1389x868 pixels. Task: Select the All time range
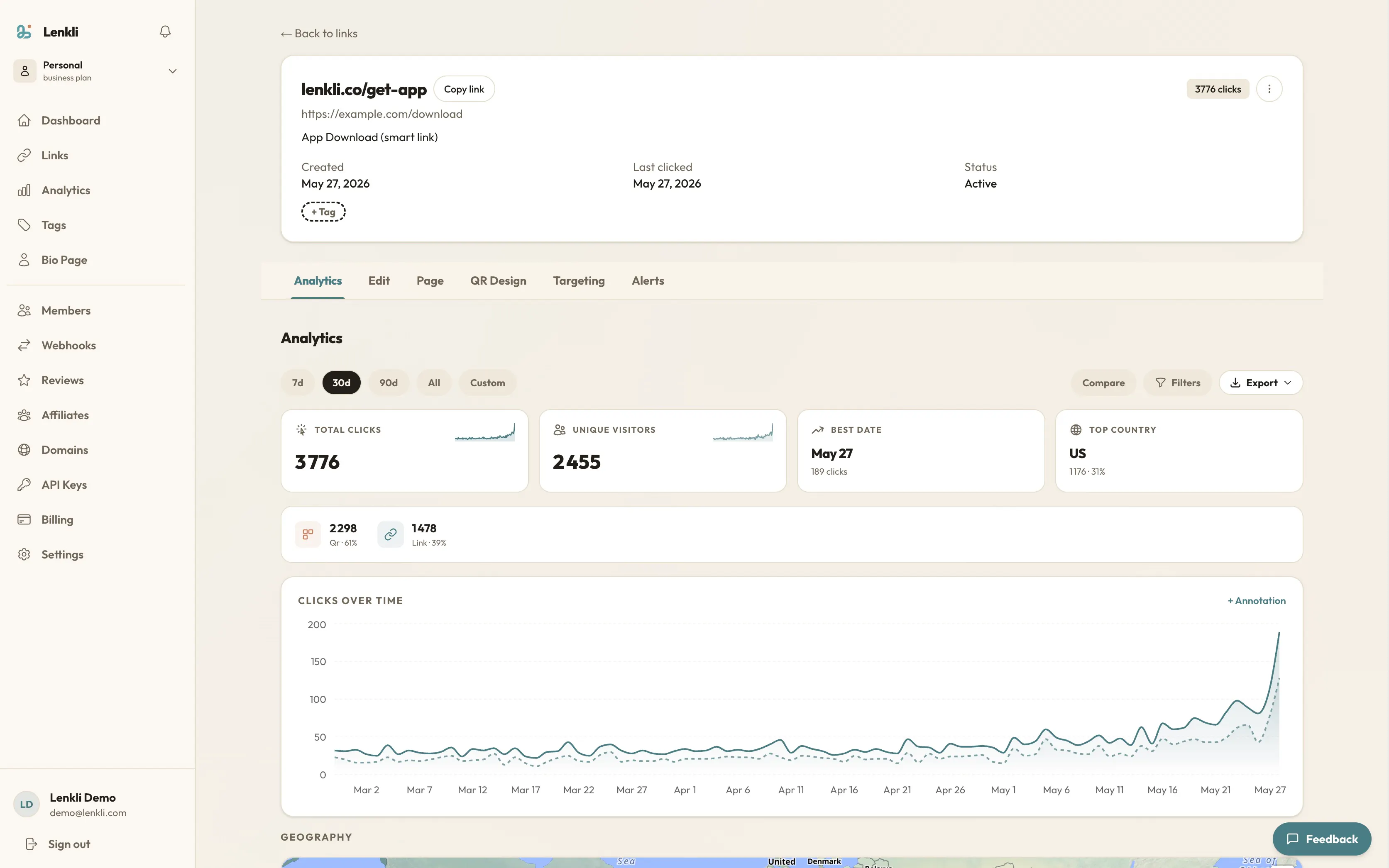click(x=434, y=383)
